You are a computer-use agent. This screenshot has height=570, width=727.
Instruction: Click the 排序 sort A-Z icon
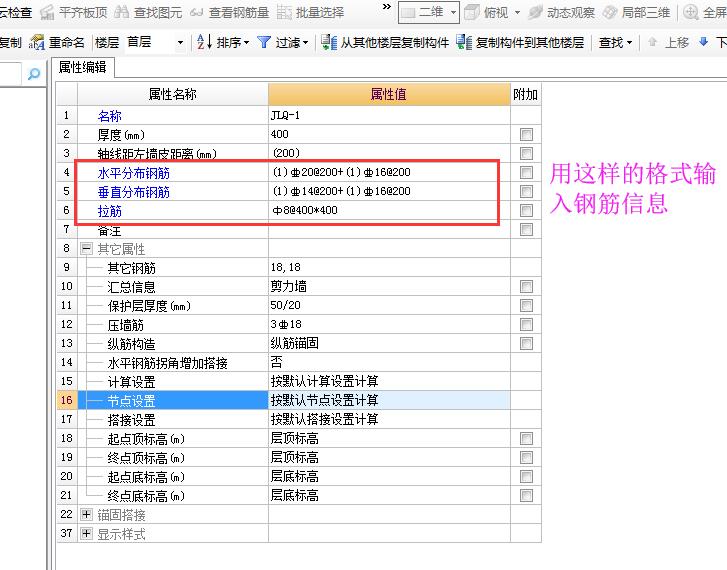click(x=204, y=43)
